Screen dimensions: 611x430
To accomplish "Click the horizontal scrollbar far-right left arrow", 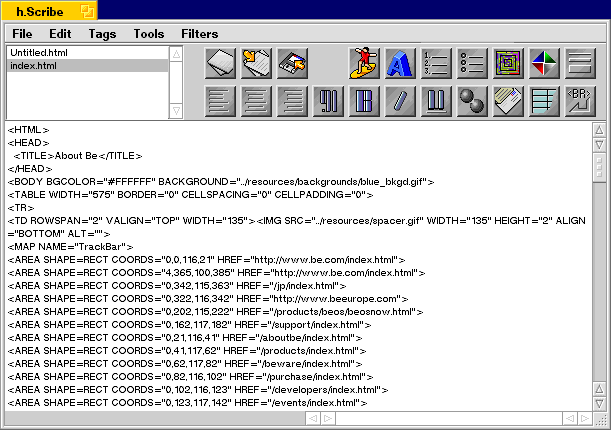I will [x=570, y=418].
